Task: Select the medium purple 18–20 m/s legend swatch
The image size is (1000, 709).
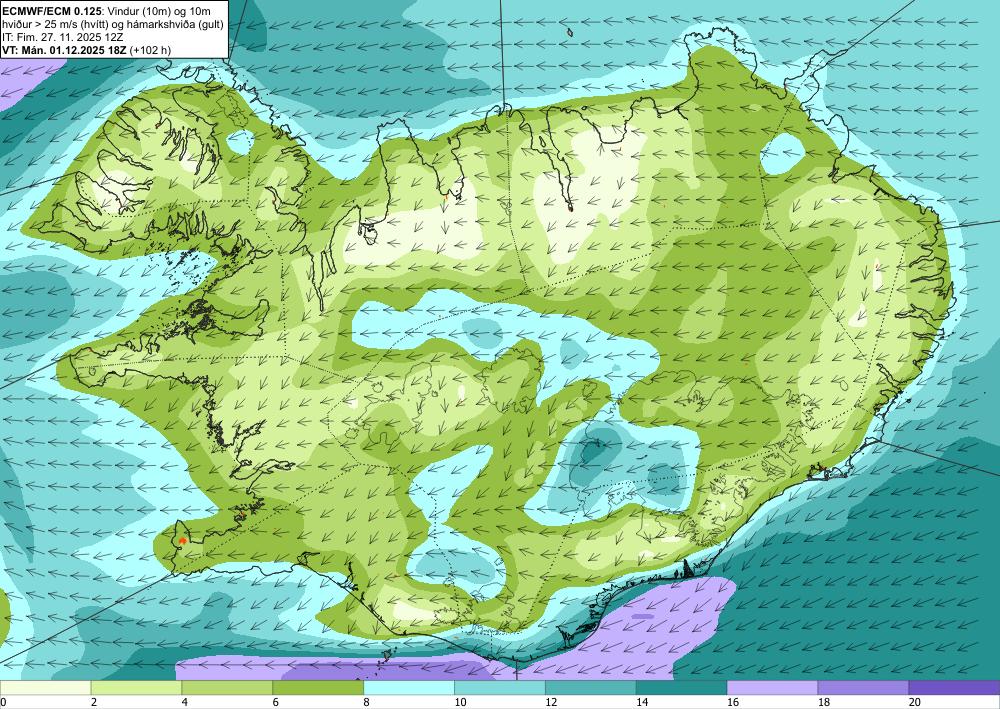Action: [864, 688]
